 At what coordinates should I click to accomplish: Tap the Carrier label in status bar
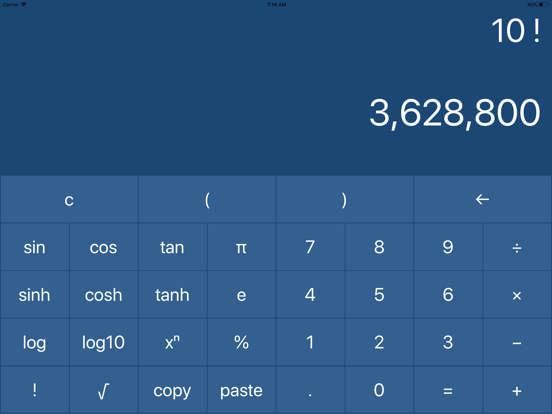click(11, 5)
